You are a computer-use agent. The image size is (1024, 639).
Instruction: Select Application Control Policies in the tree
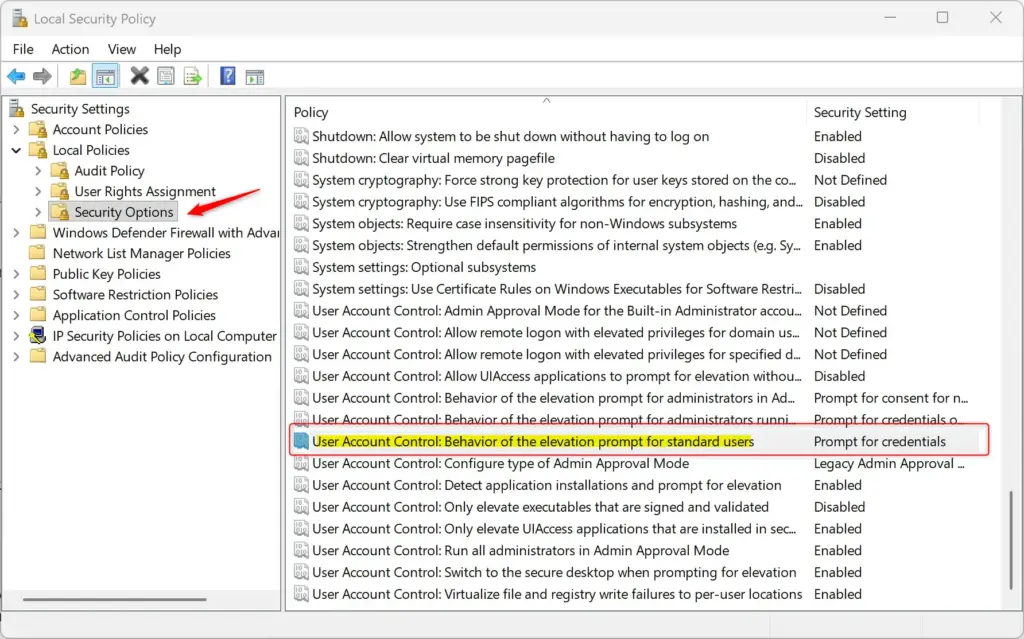[134, 315]
